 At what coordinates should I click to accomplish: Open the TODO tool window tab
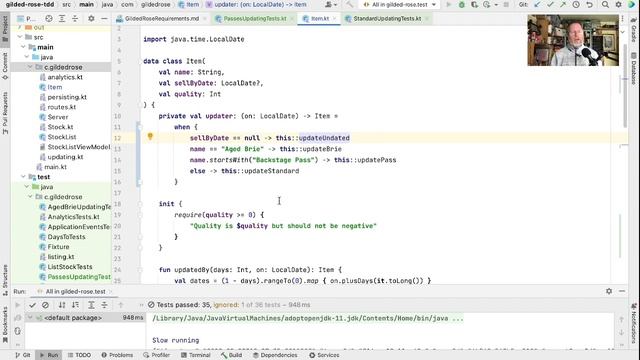click(80, 355)
